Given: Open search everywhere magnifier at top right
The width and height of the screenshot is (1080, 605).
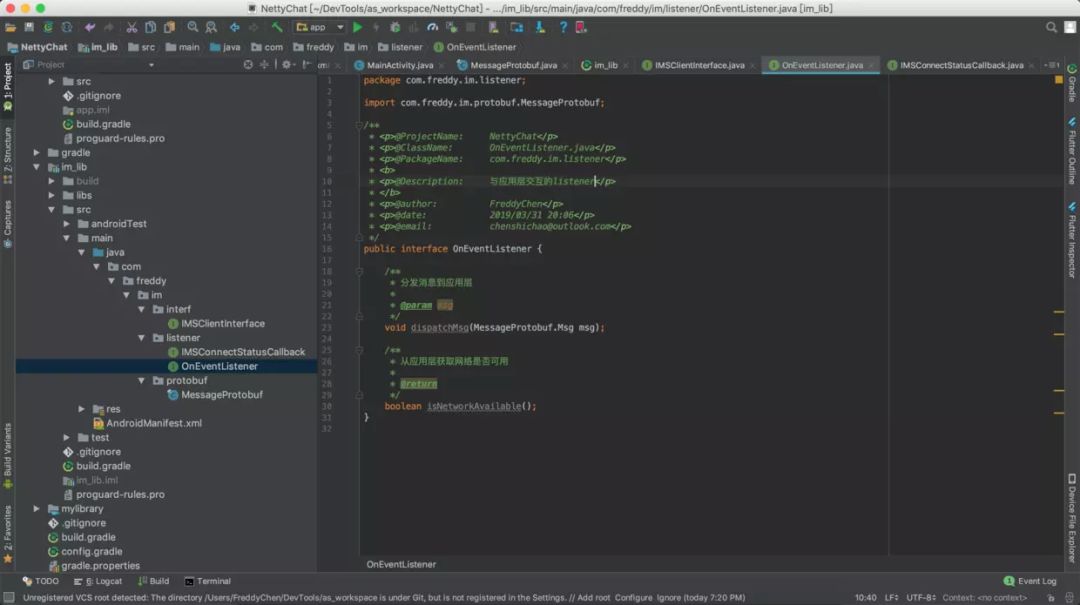Looking at the screenshot, I should [1051, 27].
